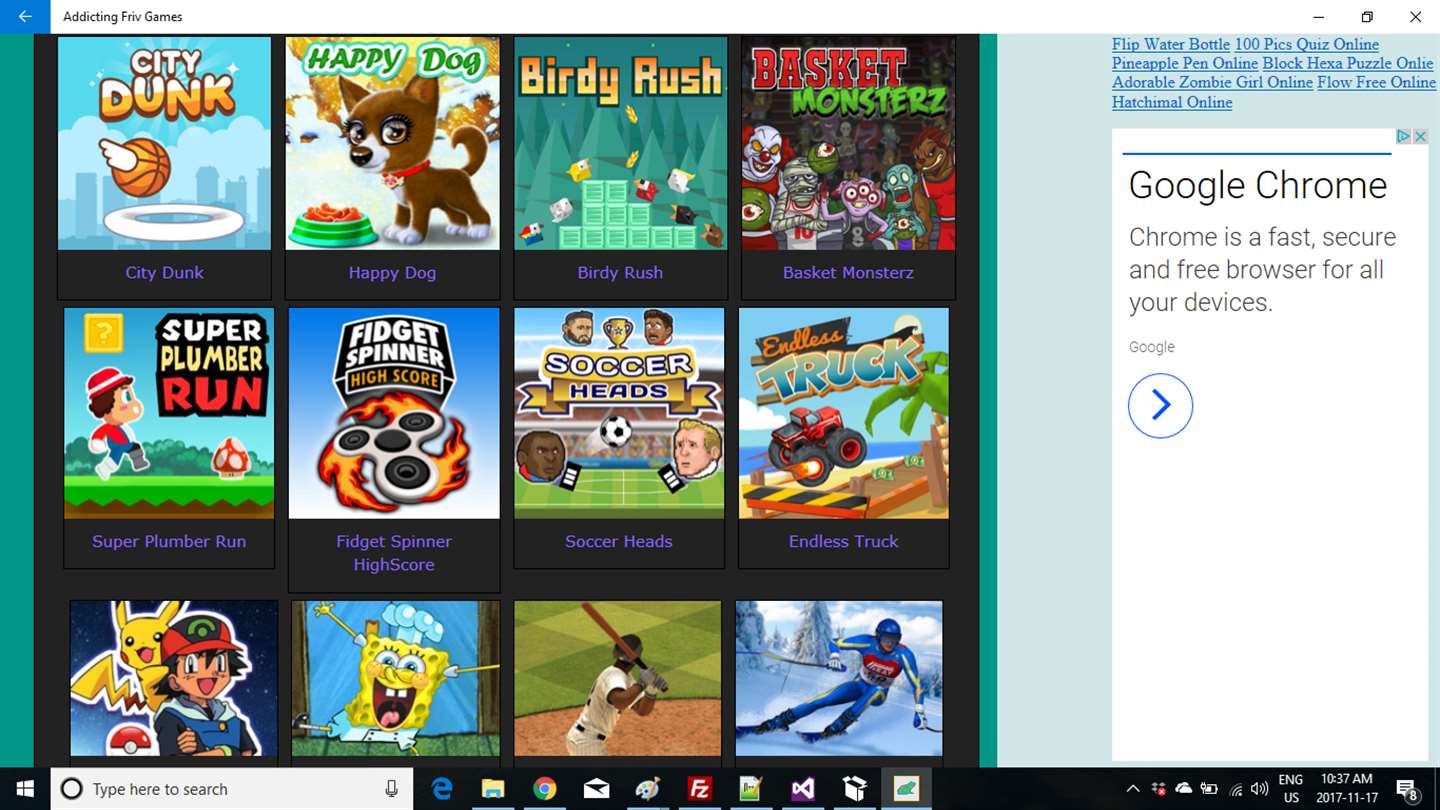Open the Happy Dog game image
The height and width of the screenshot is (810, 1440).
click(x=392, y=143)
